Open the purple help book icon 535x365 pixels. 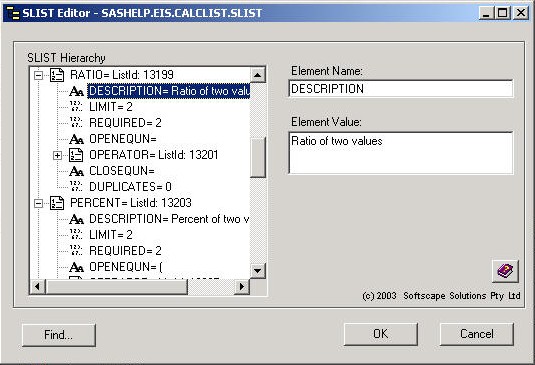[x=505, y=271]
